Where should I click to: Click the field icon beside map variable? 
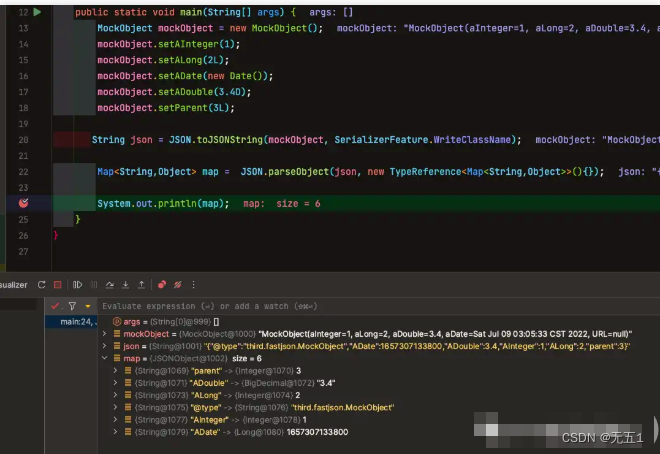pos(117,358)
